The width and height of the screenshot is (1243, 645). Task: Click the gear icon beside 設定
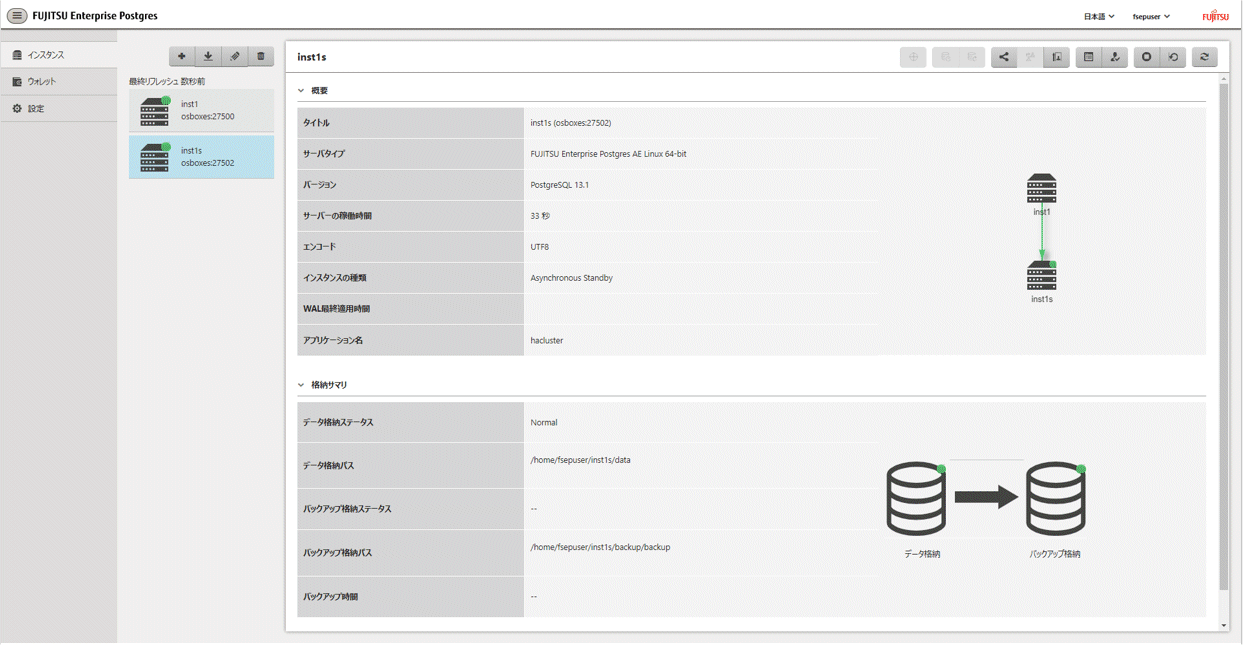(17, 108)
